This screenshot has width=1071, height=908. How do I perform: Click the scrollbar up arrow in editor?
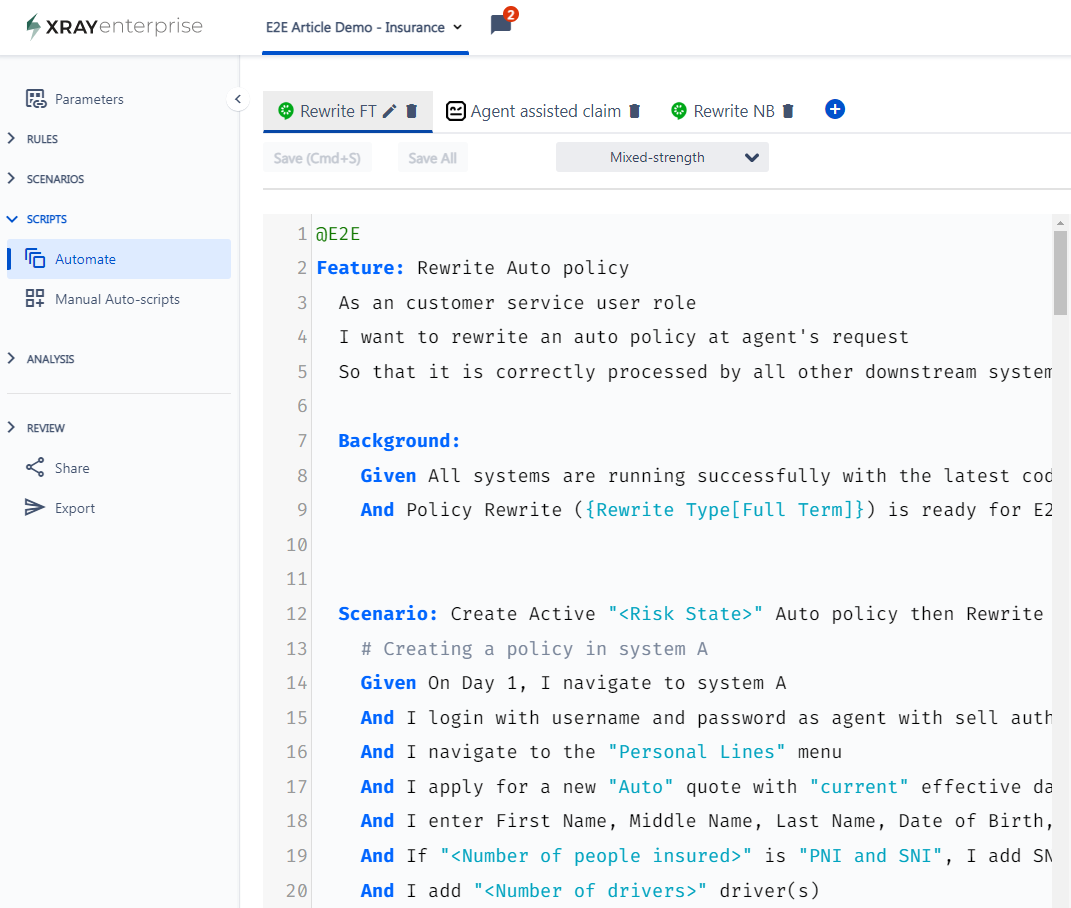click(1060, 223)
